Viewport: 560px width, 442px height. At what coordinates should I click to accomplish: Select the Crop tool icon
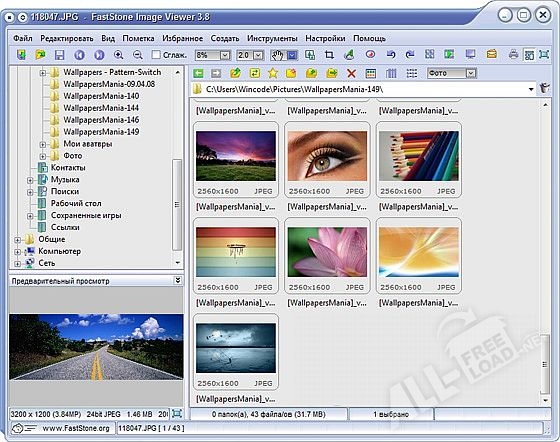(x=329, y=55)
